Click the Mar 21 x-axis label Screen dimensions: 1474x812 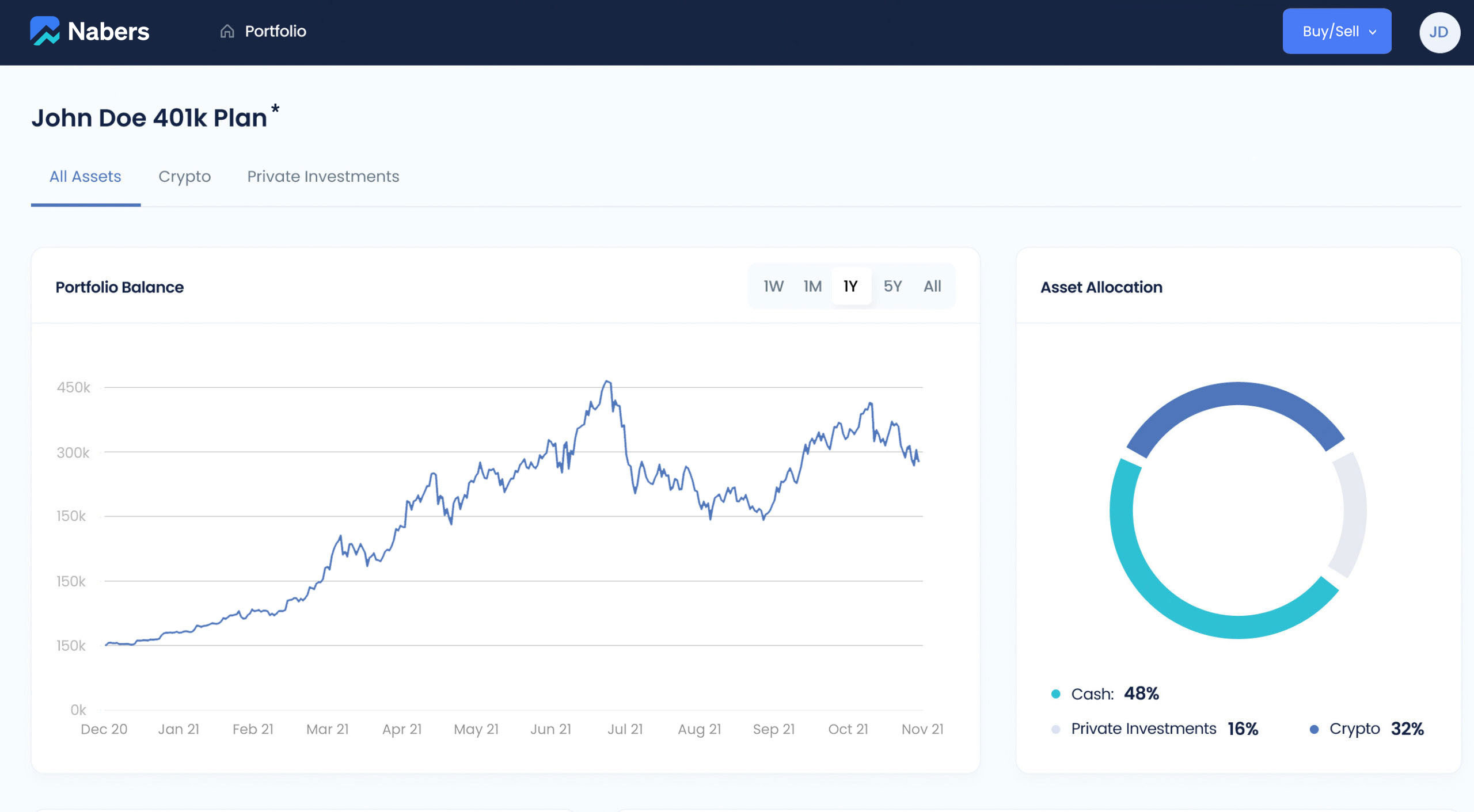[x=328, y=729]
